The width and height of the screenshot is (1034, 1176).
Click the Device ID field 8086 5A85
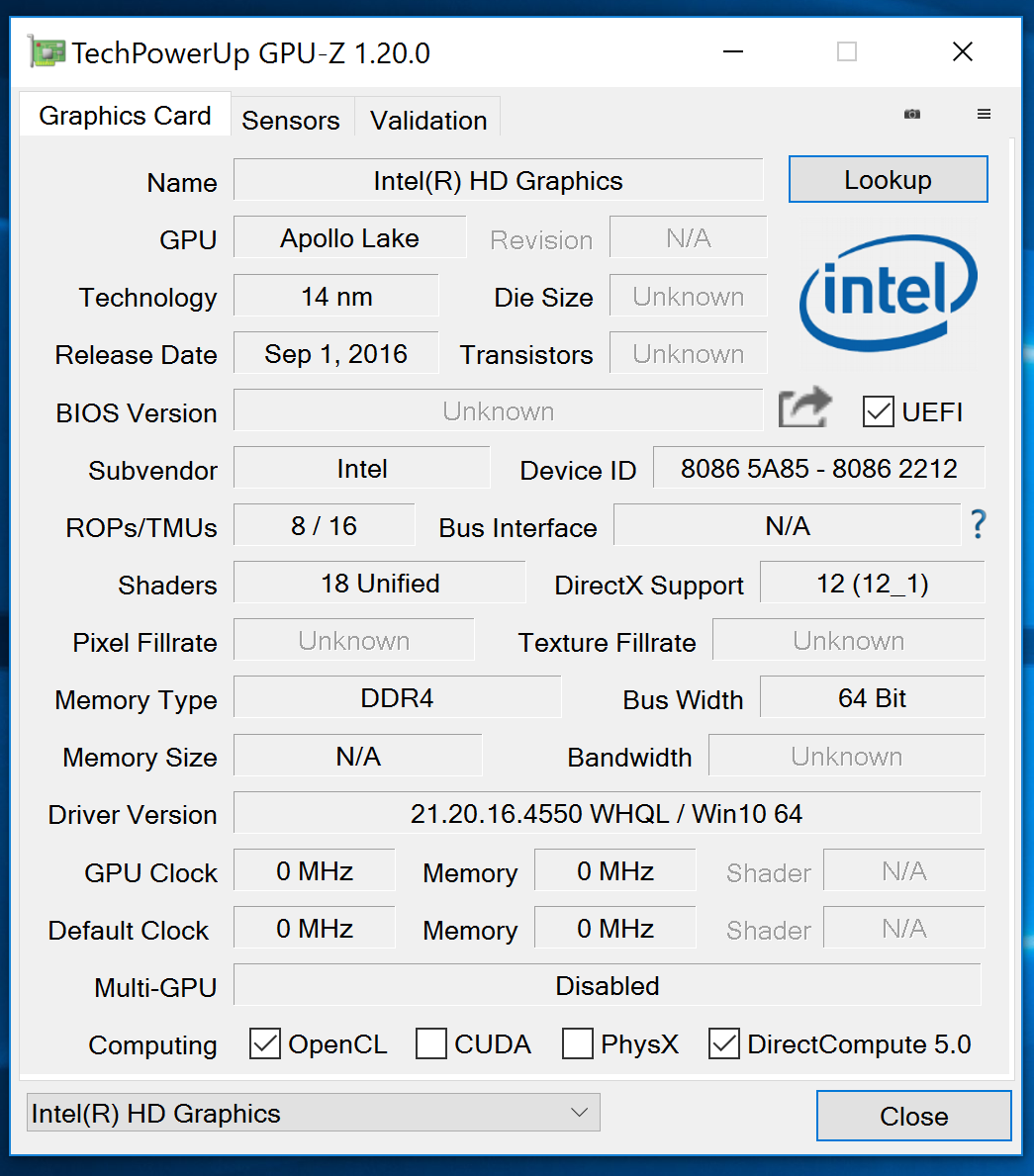tap(818, 468)
